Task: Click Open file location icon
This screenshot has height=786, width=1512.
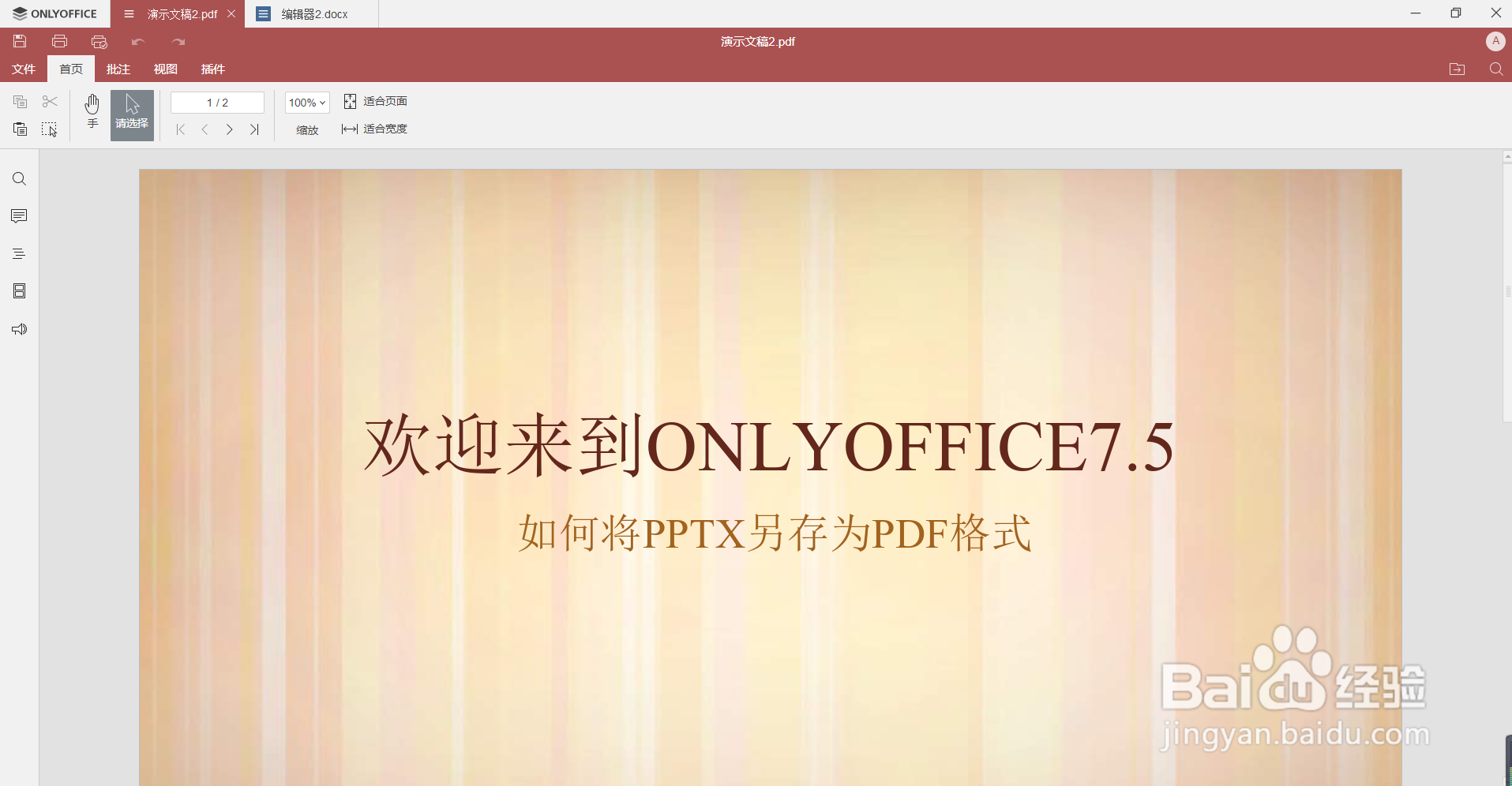Action: coord(1458,69)
